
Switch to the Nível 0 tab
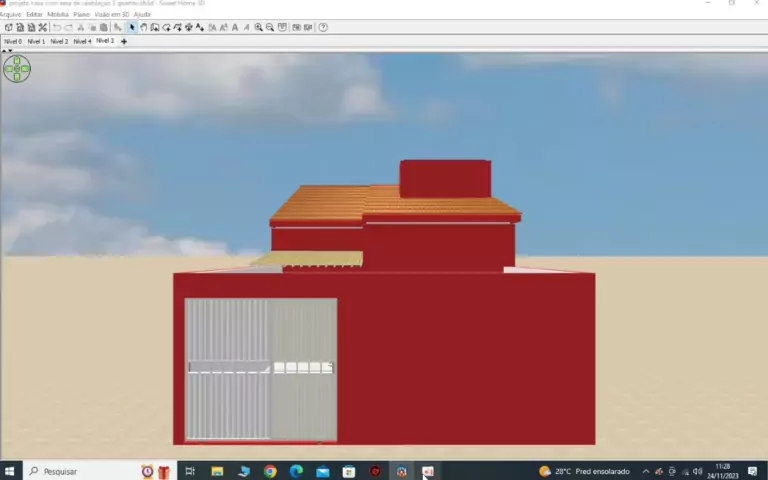tap(13, 42)
